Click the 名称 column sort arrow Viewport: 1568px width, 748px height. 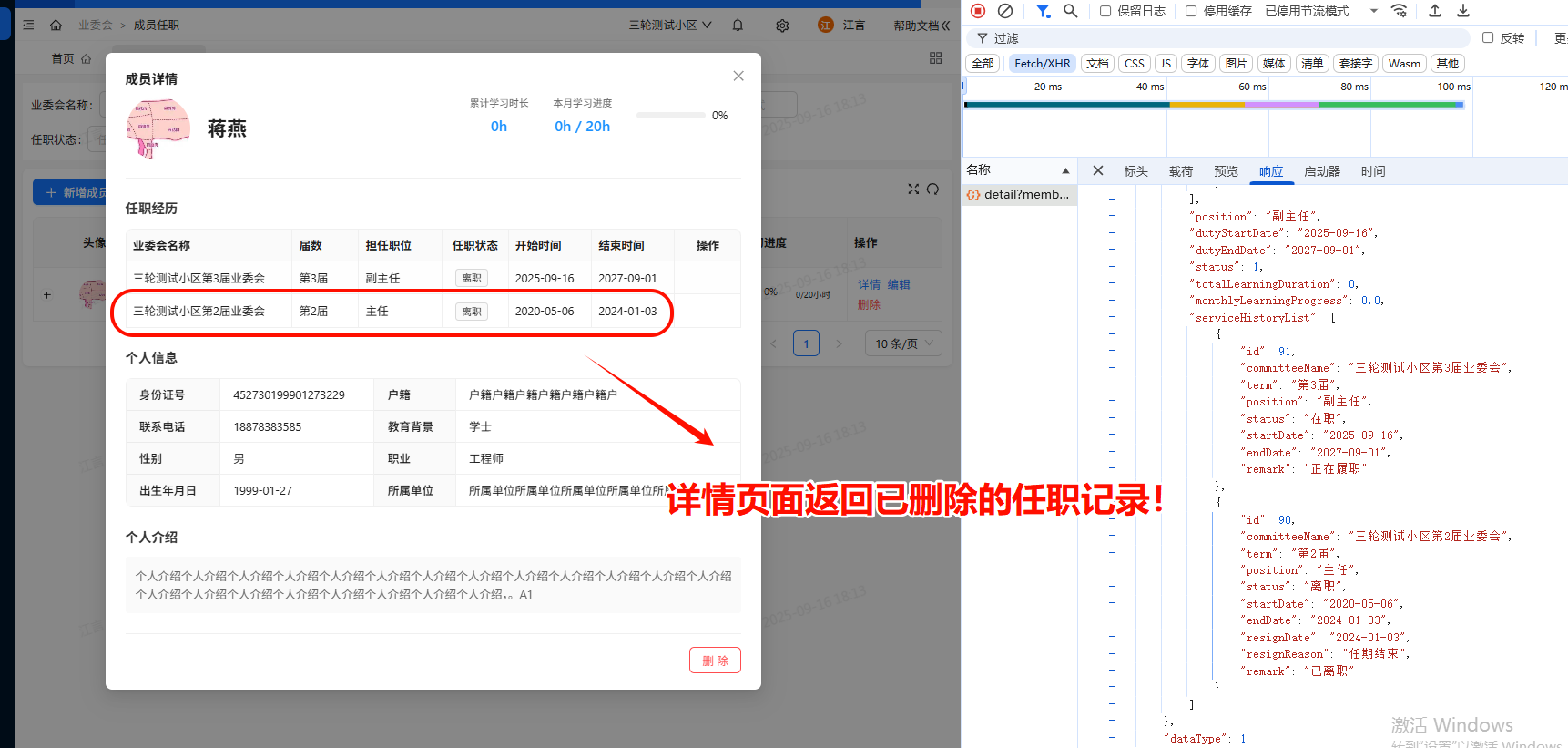pyautogui.click(x=1065, y=171)
